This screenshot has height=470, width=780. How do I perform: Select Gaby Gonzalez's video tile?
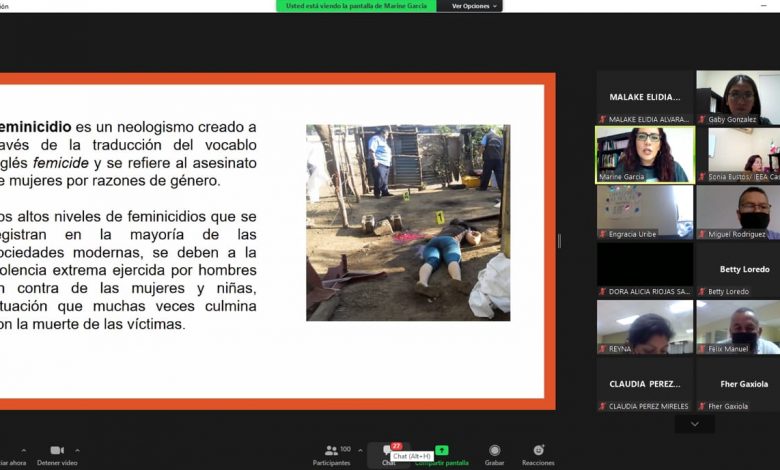coord(737,97)
